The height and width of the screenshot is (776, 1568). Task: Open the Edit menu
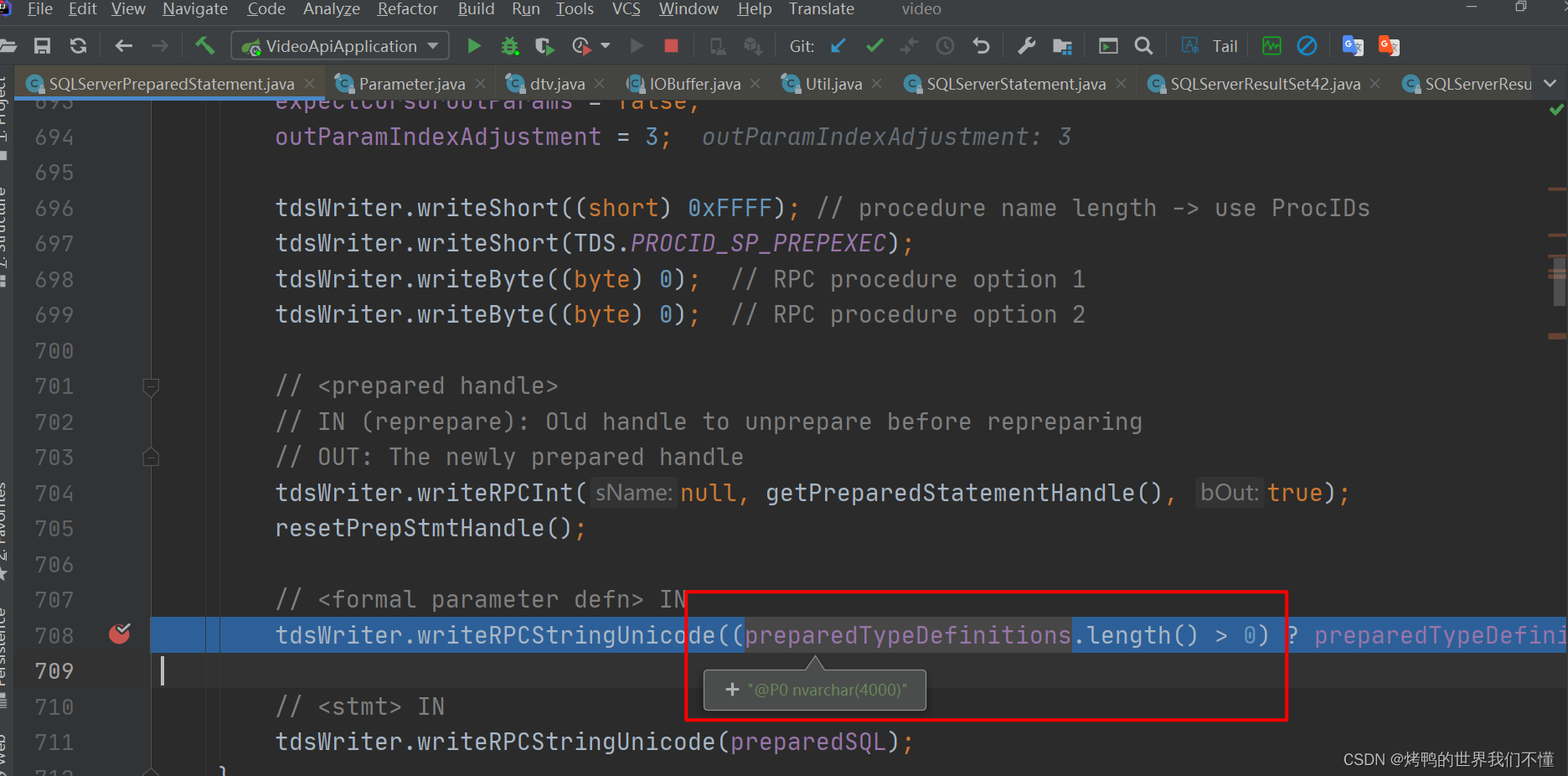82,9
